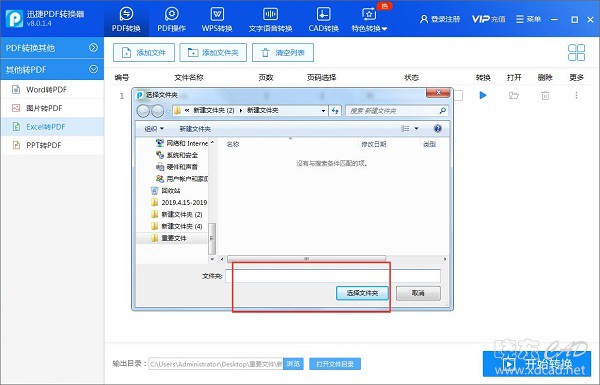The image size is (600, 385).
Task: Sort by the 类型 column header
Action: pyautogui.click(x=429, y=144)
